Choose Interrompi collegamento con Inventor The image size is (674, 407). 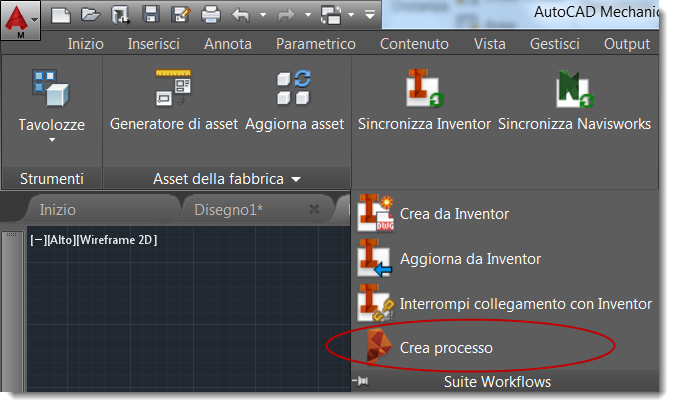(505, 304)
